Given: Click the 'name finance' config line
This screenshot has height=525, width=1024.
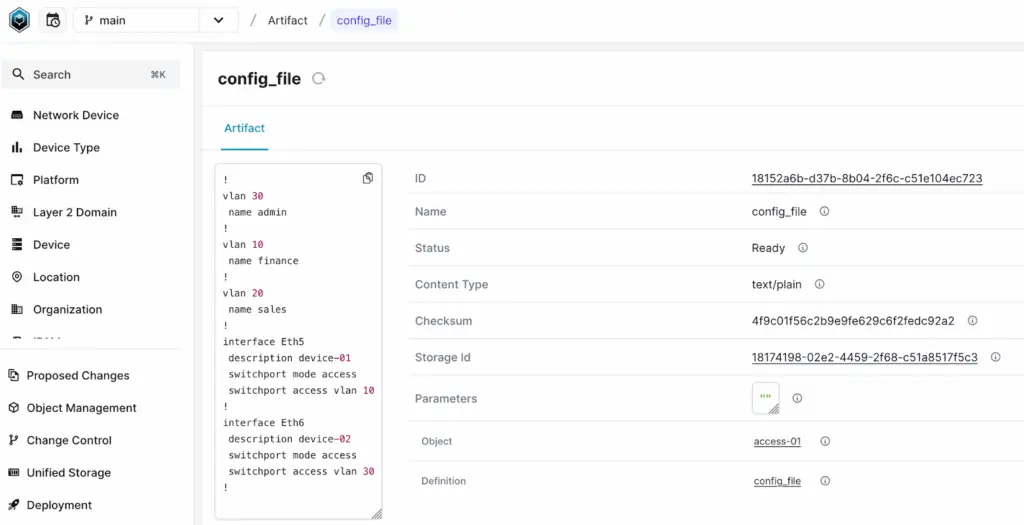Looking at the screenshot, I should 263,261.
